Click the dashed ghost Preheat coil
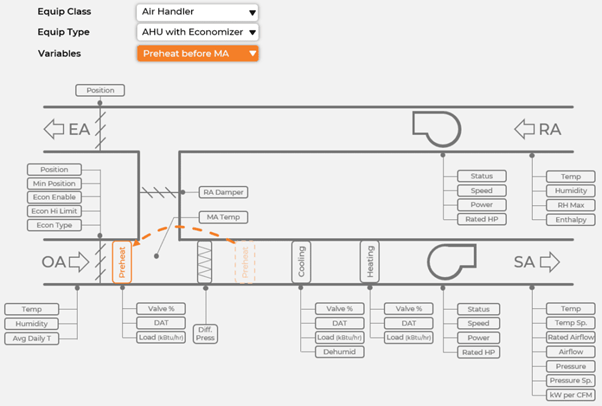The height and width of the screenshot is (406, 602). point(245,262)
